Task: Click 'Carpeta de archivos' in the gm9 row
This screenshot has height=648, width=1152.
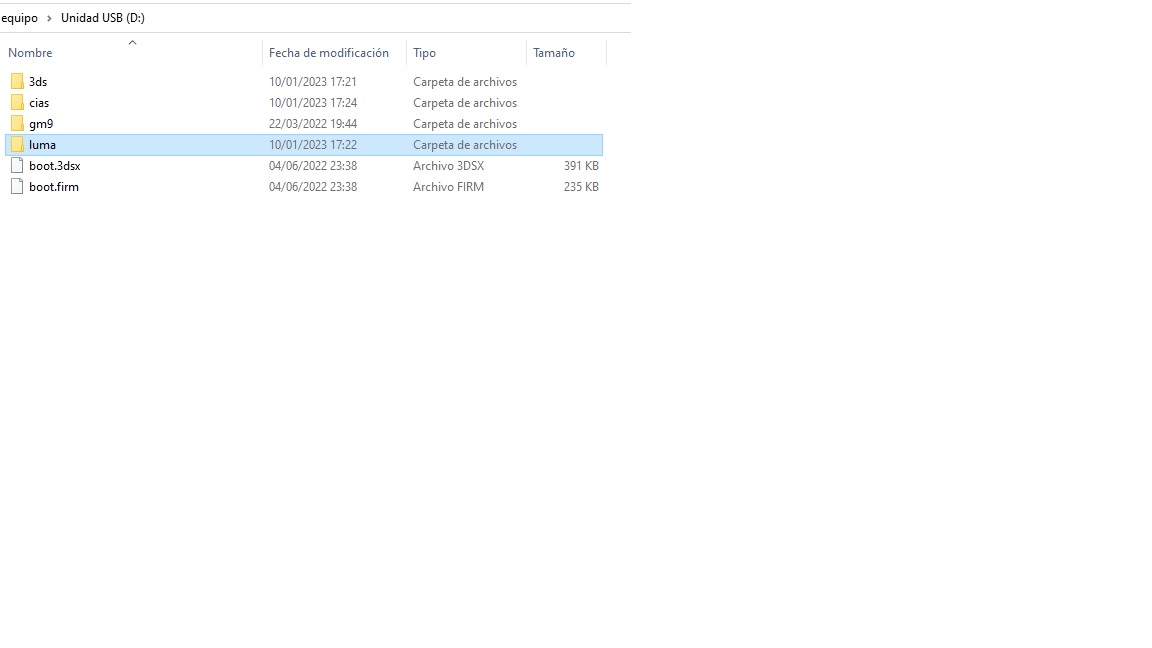Action: coord(465,123)
